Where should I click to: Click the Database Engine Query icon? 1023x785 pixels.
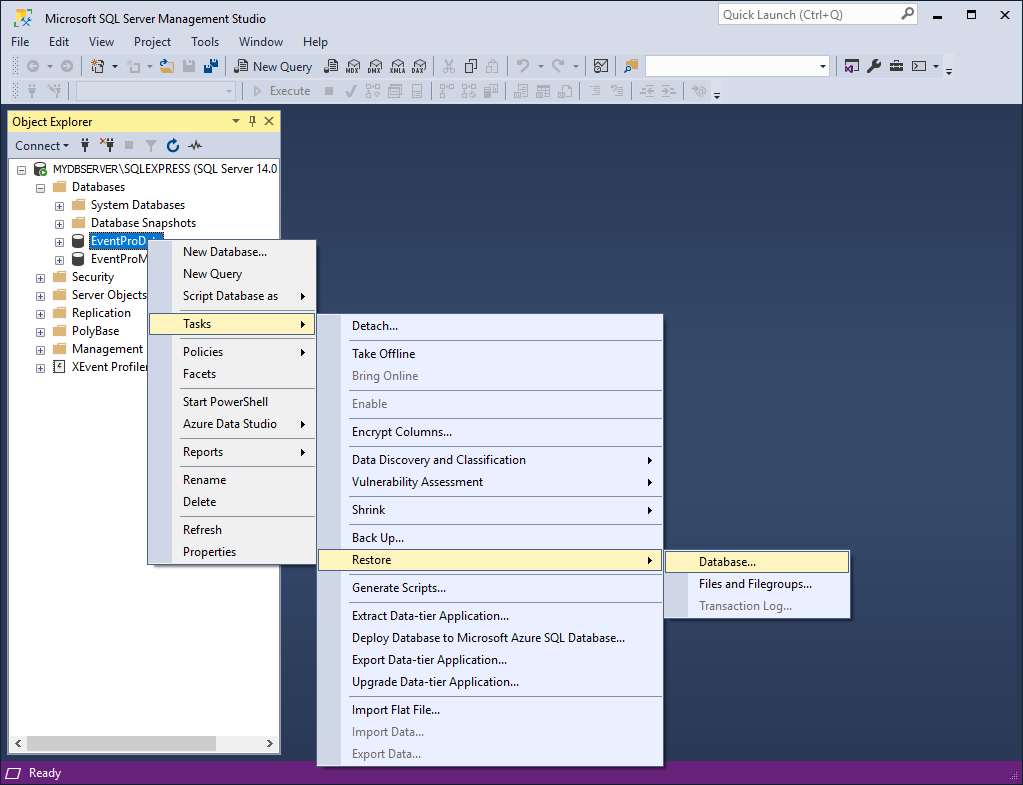click(x=331, y=67)
